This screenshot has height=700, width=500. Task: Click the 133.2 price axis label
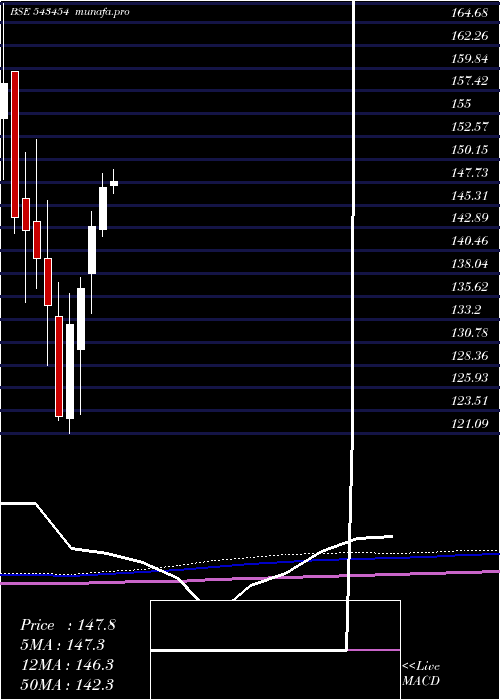click(466, 309)
